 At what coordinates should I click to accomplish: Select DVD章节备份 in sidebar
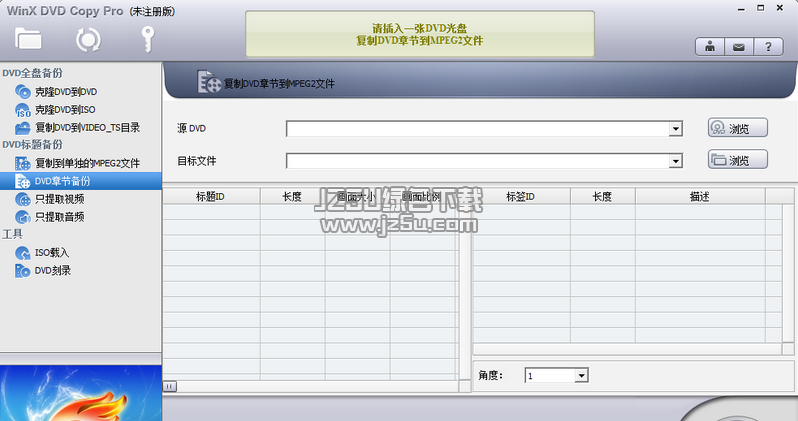click(80, 181)
